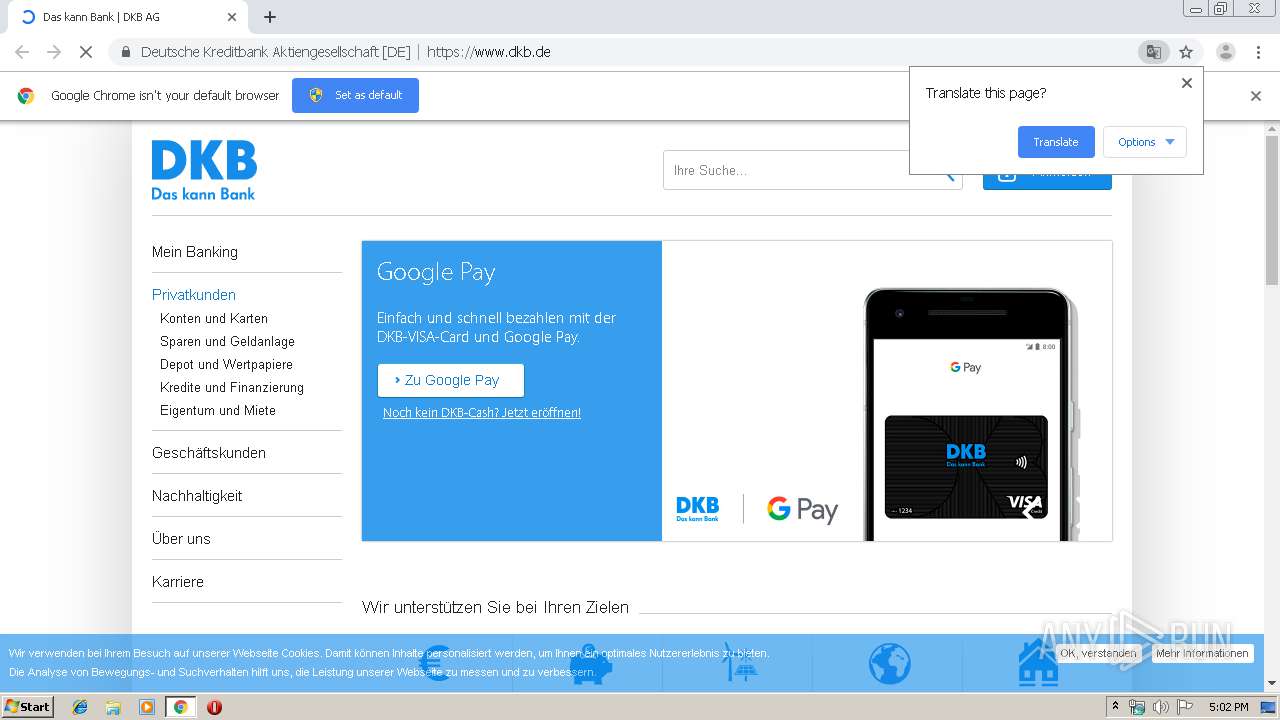Open Konten und Karten submenu
The height and width of the screenshot is (720, 1280).
(x=214, y=318)
